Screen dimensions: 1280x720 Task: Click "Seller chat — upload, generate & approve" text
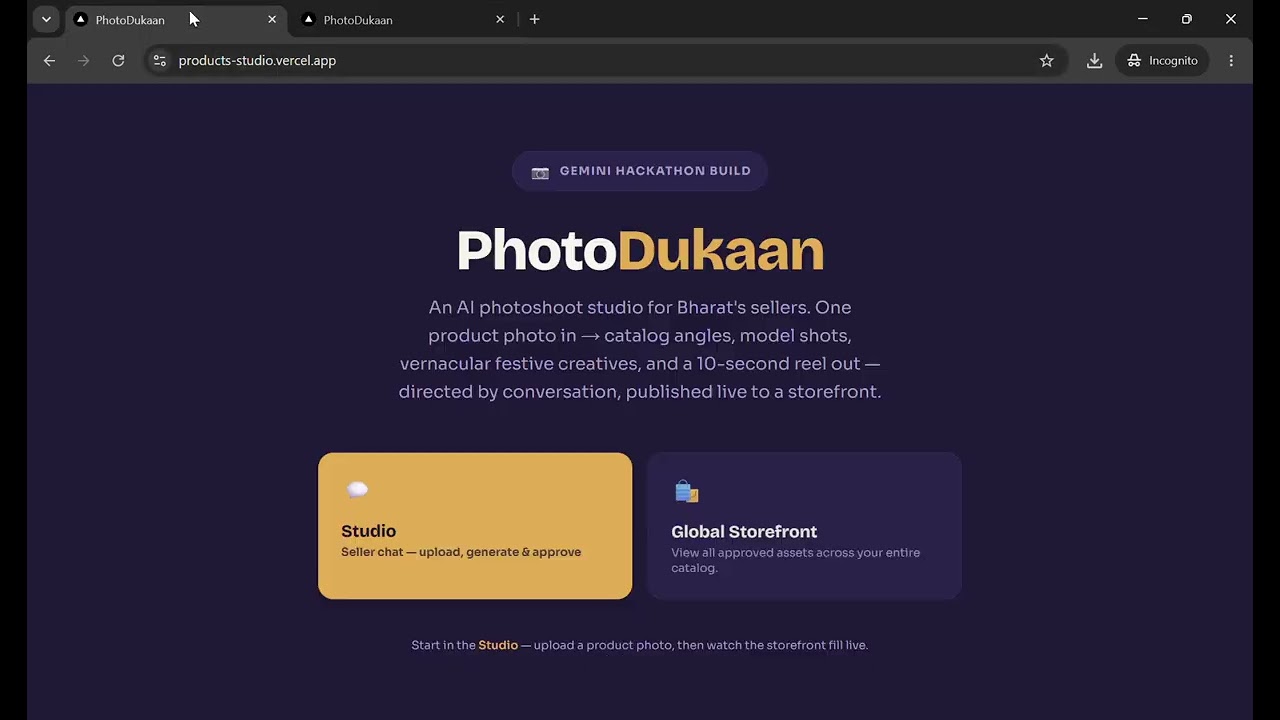point(461,552)
